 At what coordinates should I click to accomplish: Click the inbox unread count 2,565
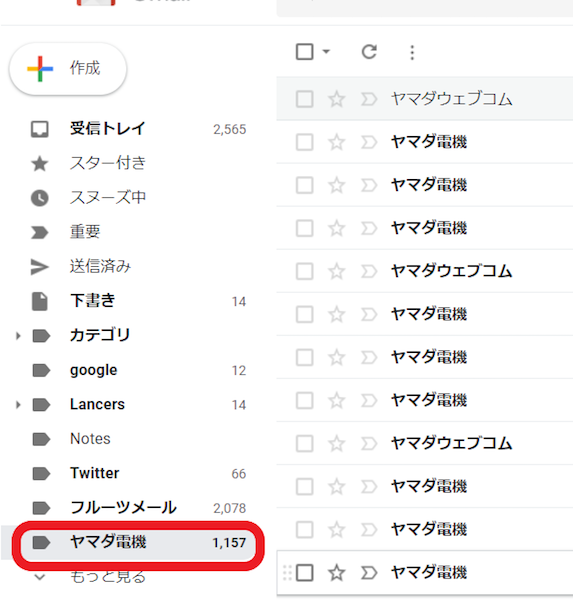(x=229, y=130)
